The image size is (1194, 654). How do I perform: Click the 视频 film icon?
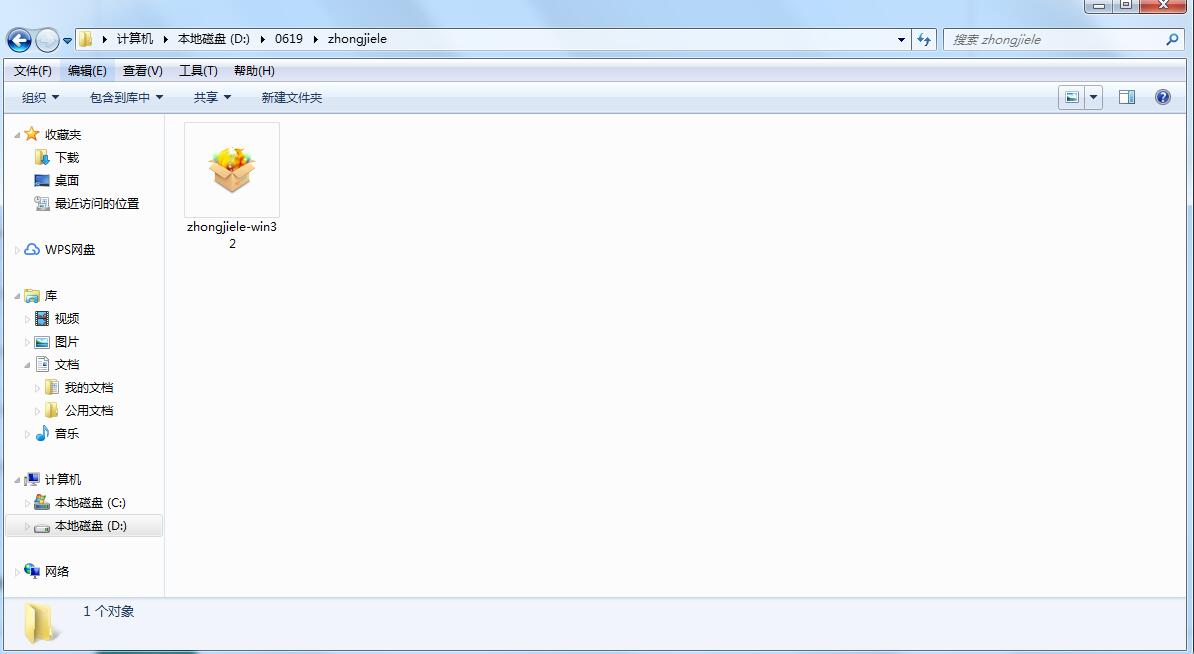point(42,318)
